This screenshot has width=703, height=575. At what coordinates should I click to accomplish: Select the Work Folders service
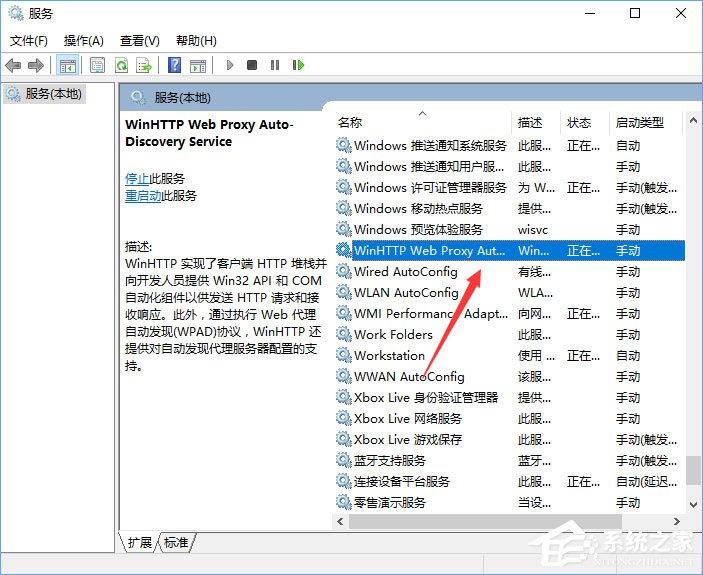[510, 335]
